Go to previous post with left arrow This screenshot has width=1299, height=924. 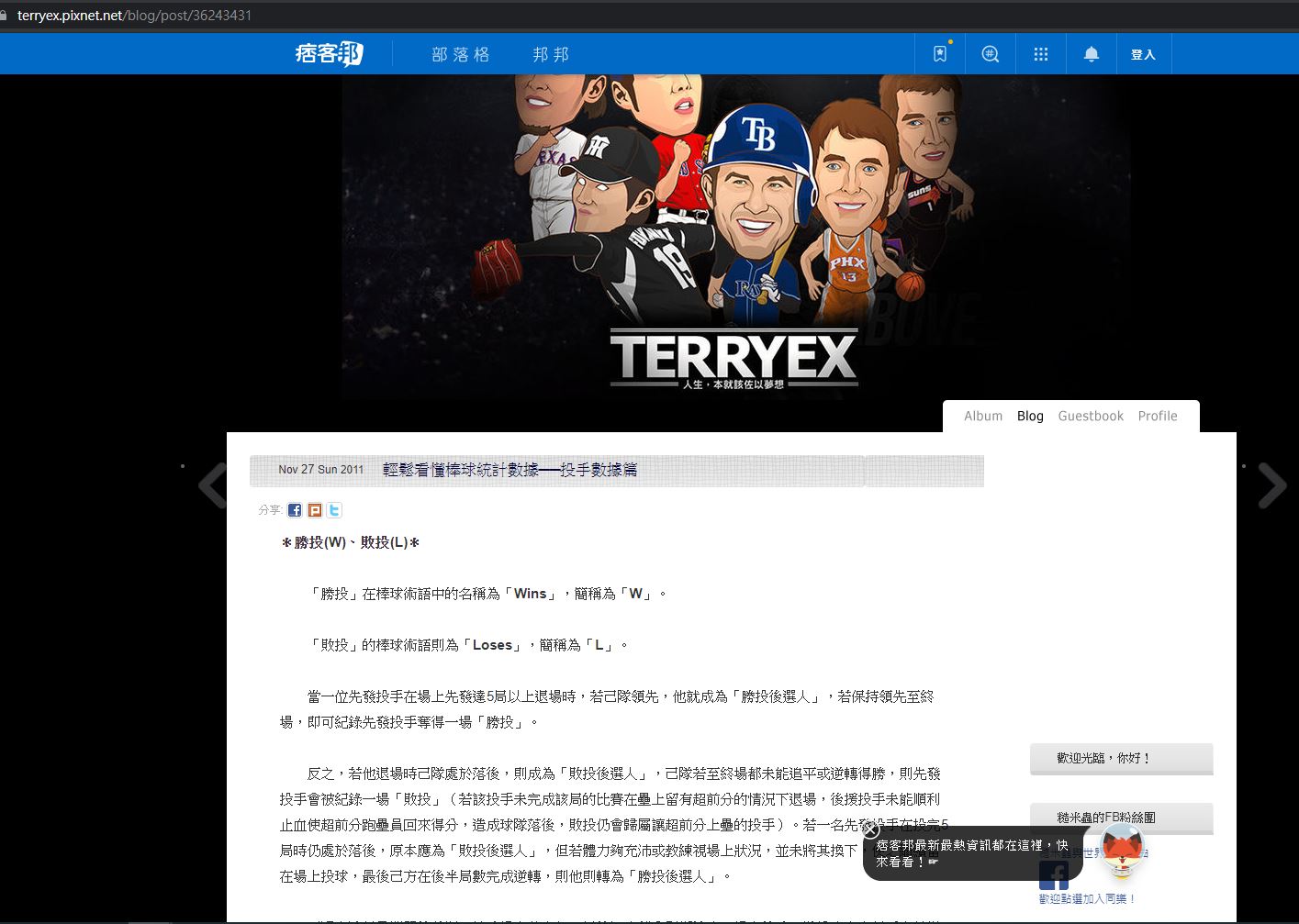pyautogui.click(x=213, y=485)
